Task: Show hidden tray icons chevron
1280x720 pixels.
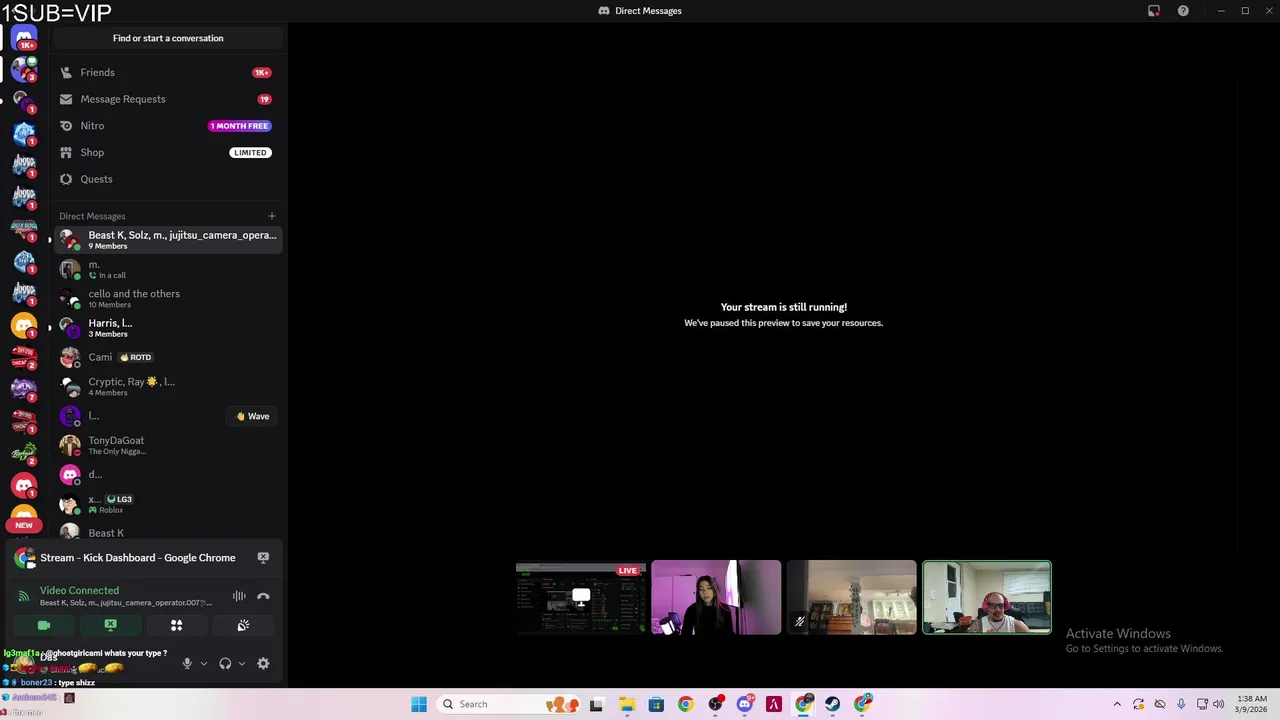Action: (x=1117, y=704)
